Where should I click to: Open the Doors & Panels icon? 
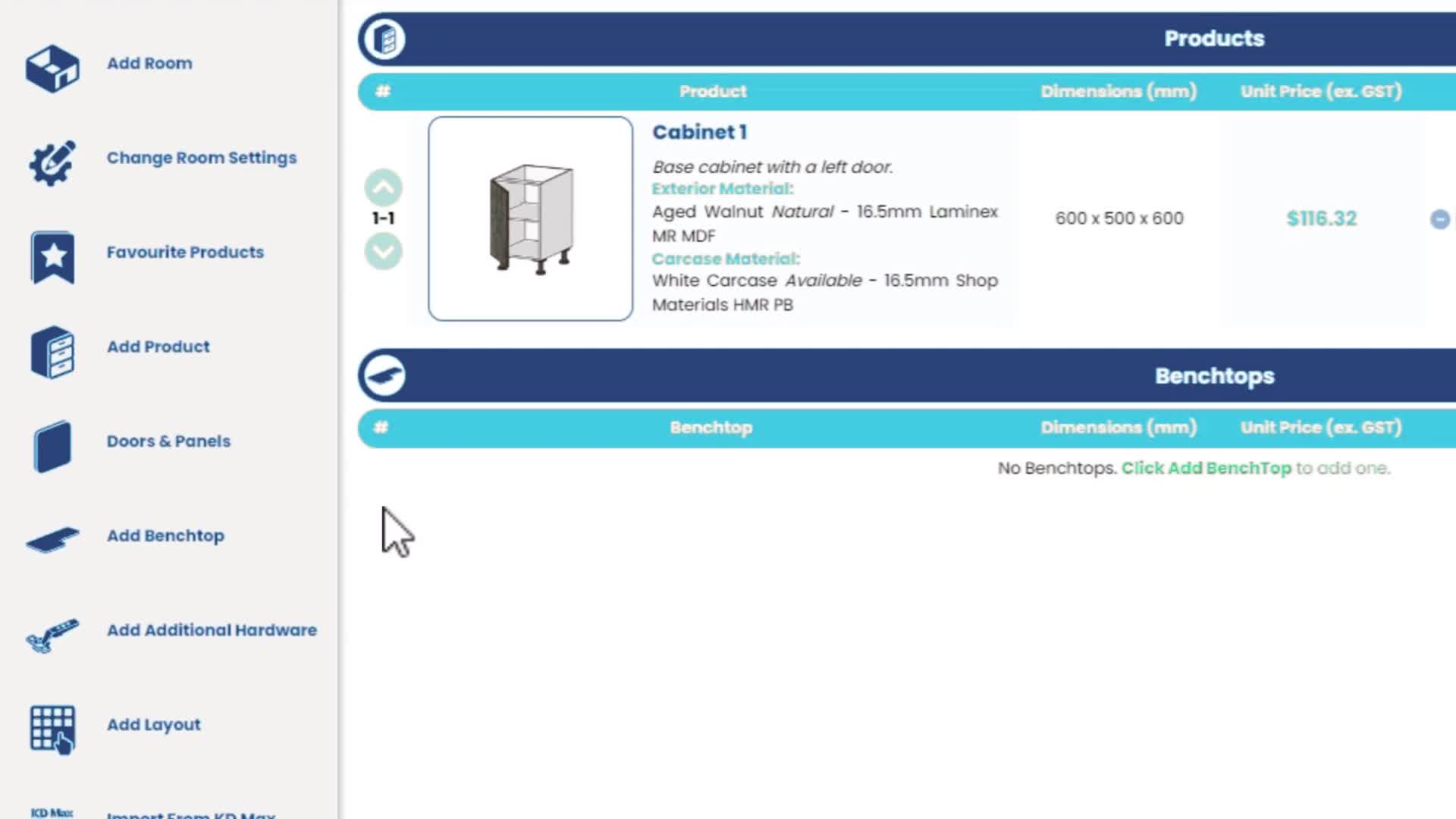pos(52,447)
